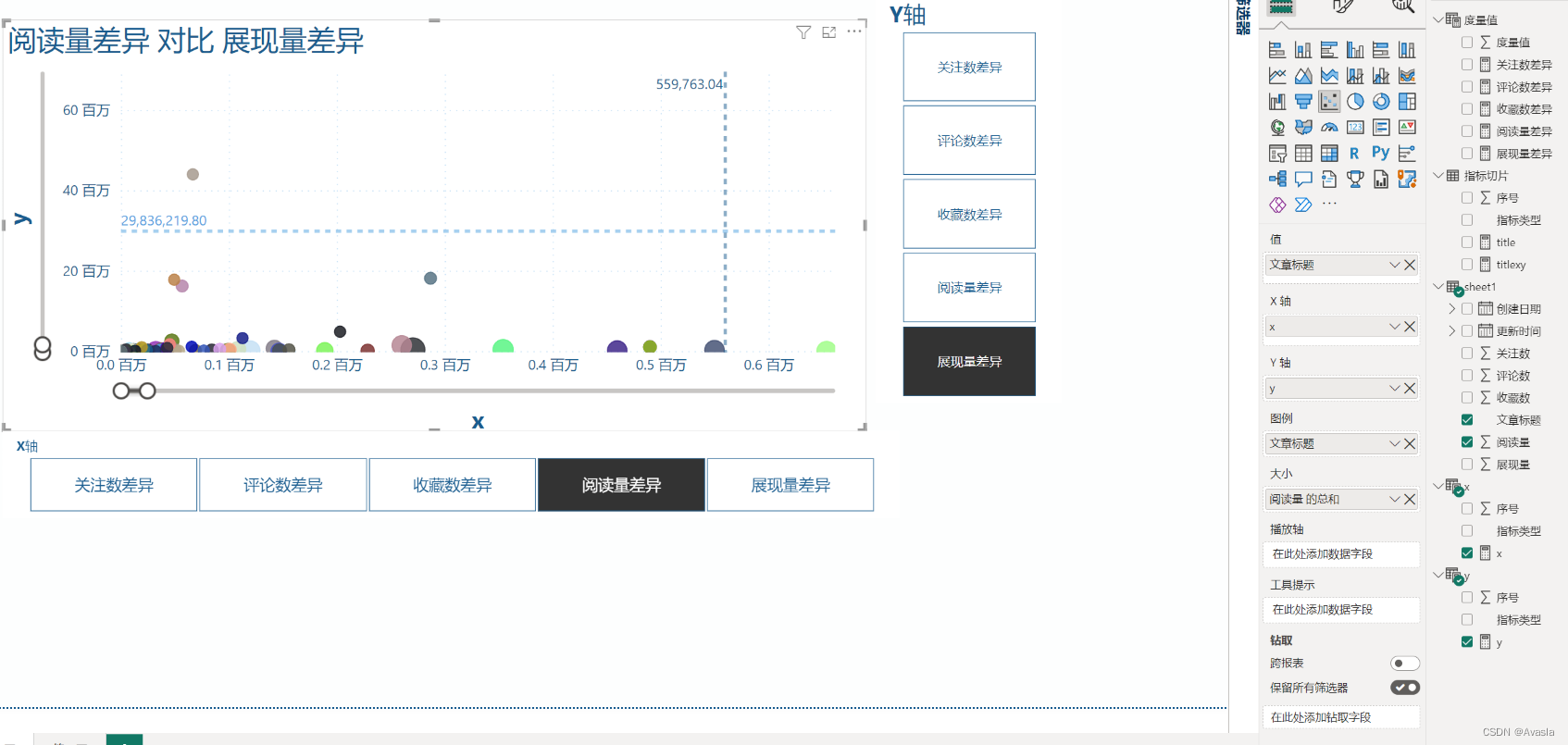
Task: Select the Python visual
Action: pyautogui.click(x=1381, y=154)
